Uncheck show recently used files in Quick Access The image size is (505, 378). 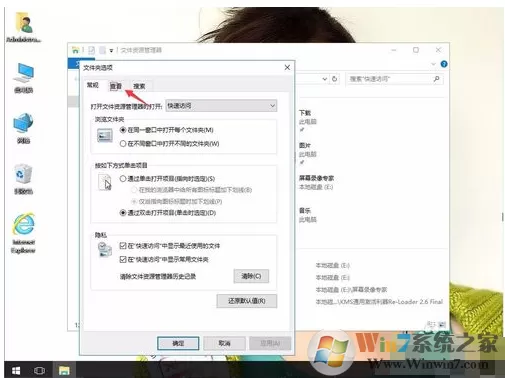point(170,246)
